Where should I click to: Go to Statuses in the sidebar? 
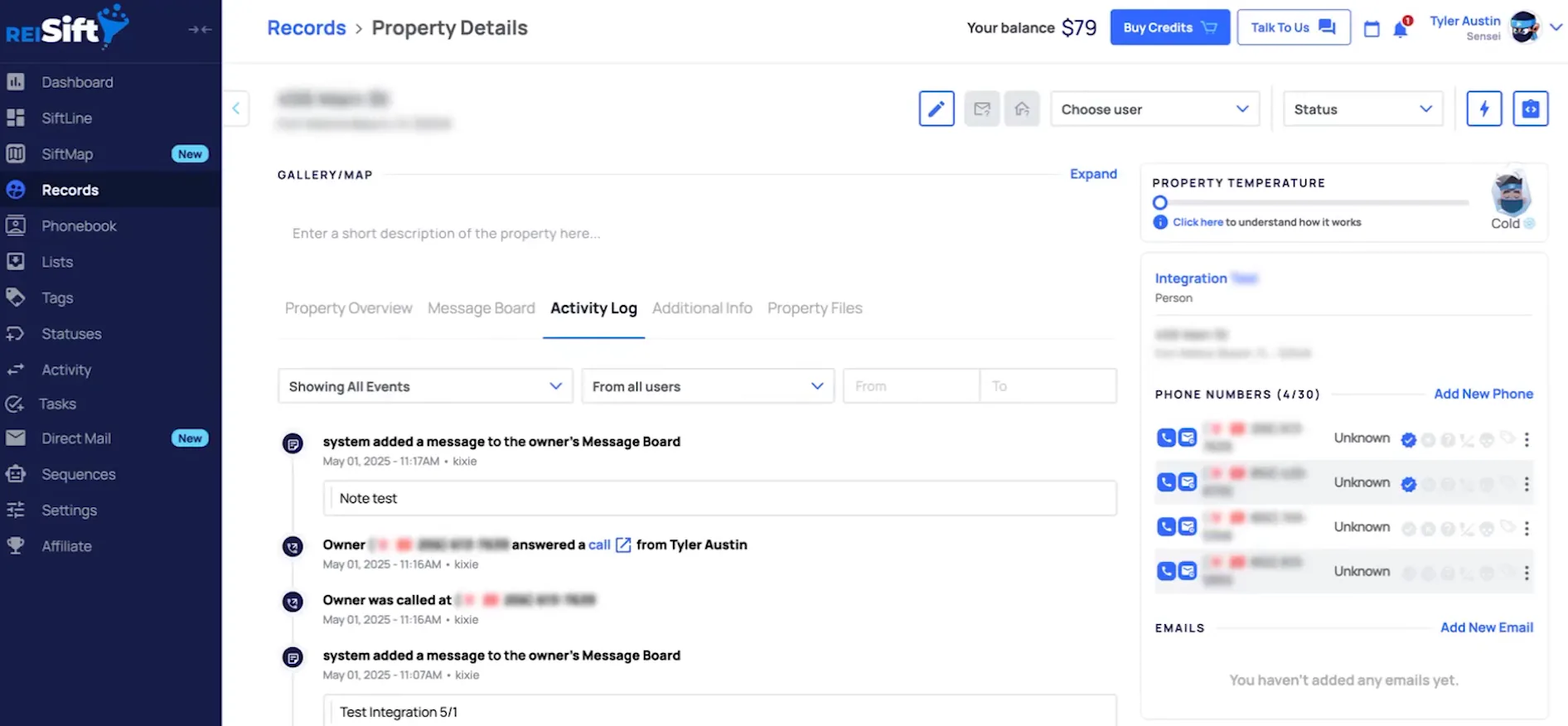[x=71, y=334]
